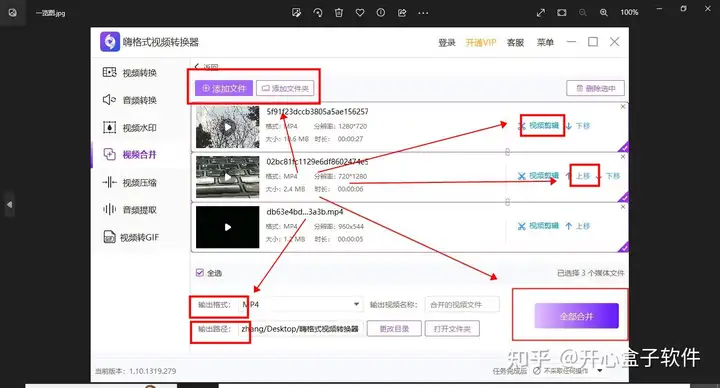Click 上移 for the db63e4bd video
720x388 pixels.
click(578, 225)
